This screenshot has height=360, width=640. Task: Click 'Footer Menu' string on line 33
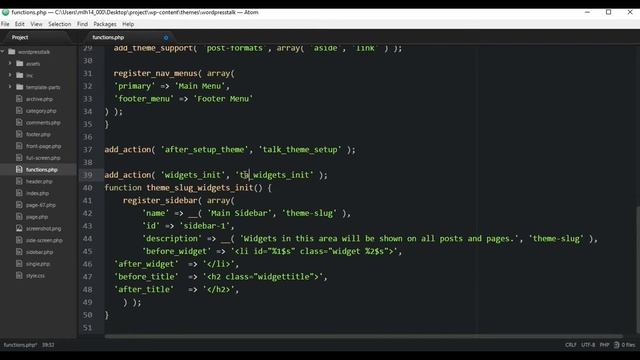[223, 99]
